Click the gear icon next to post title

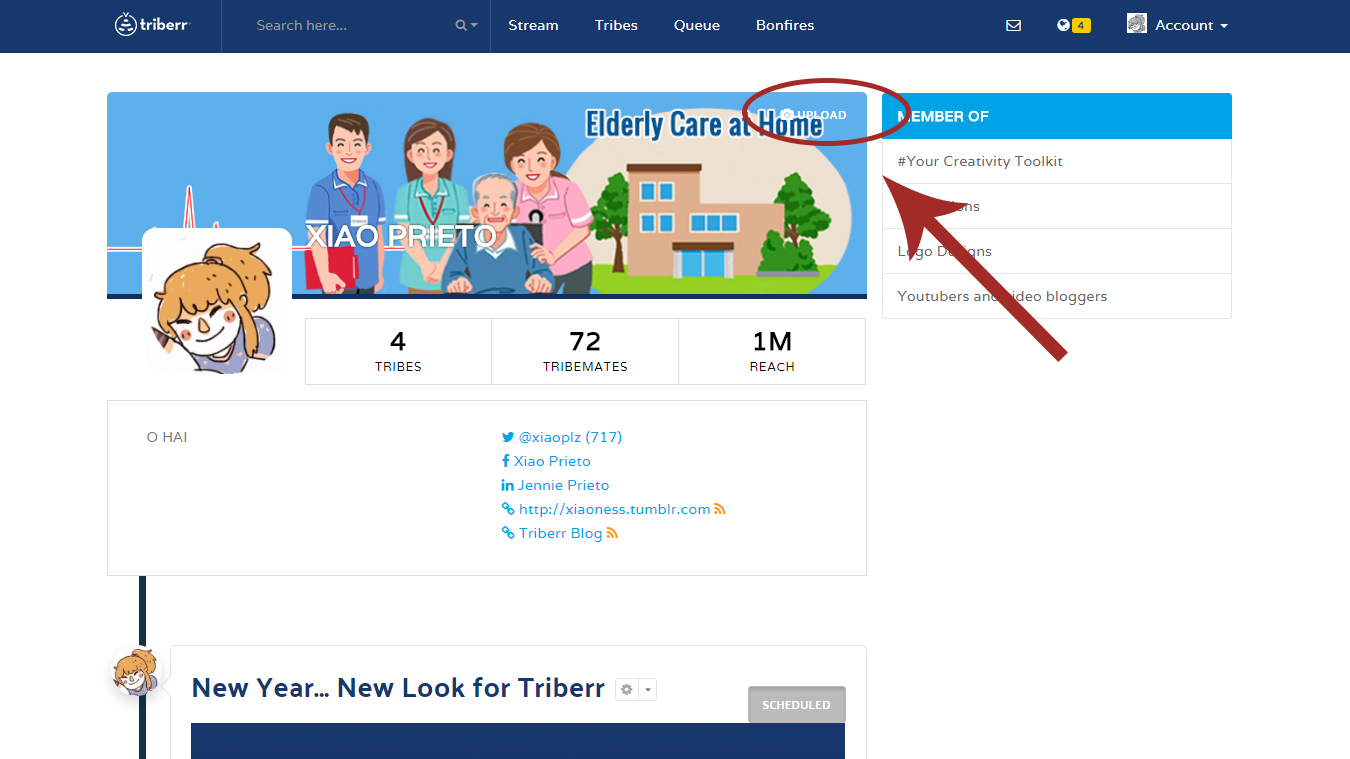tap(627, 689)
